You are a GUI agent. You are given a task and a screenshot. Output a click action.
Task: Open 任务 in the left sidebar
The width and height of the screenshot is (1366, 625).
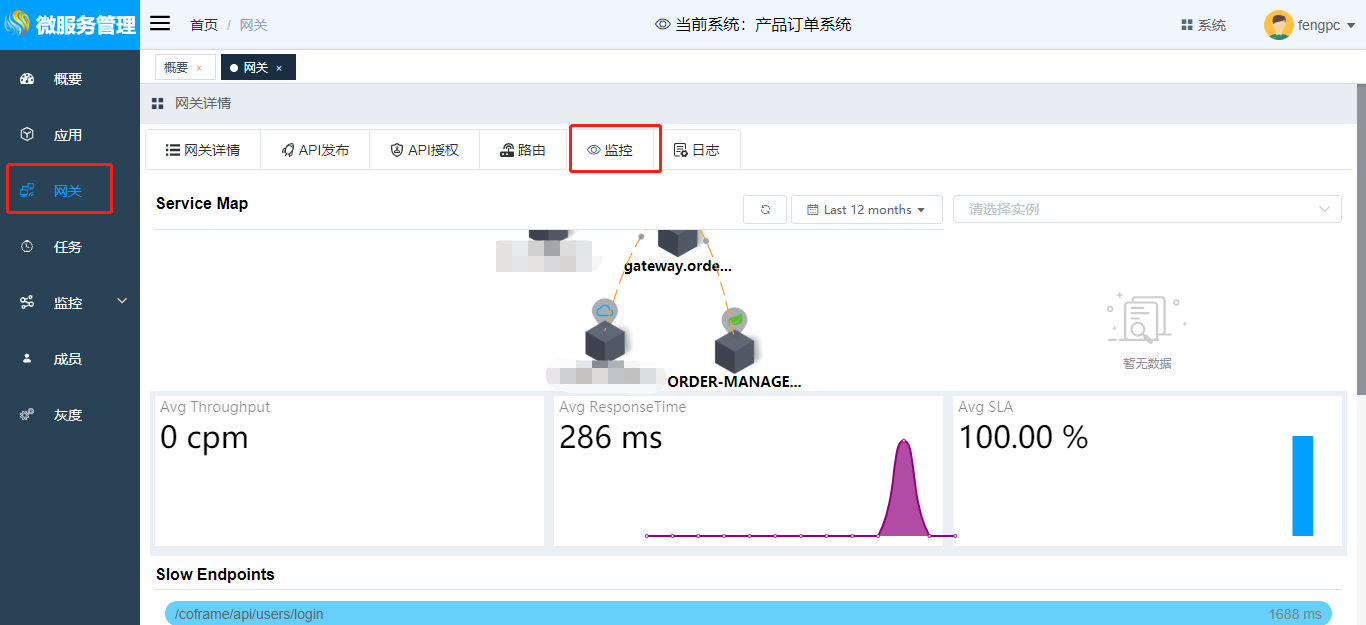coord(68,247)
